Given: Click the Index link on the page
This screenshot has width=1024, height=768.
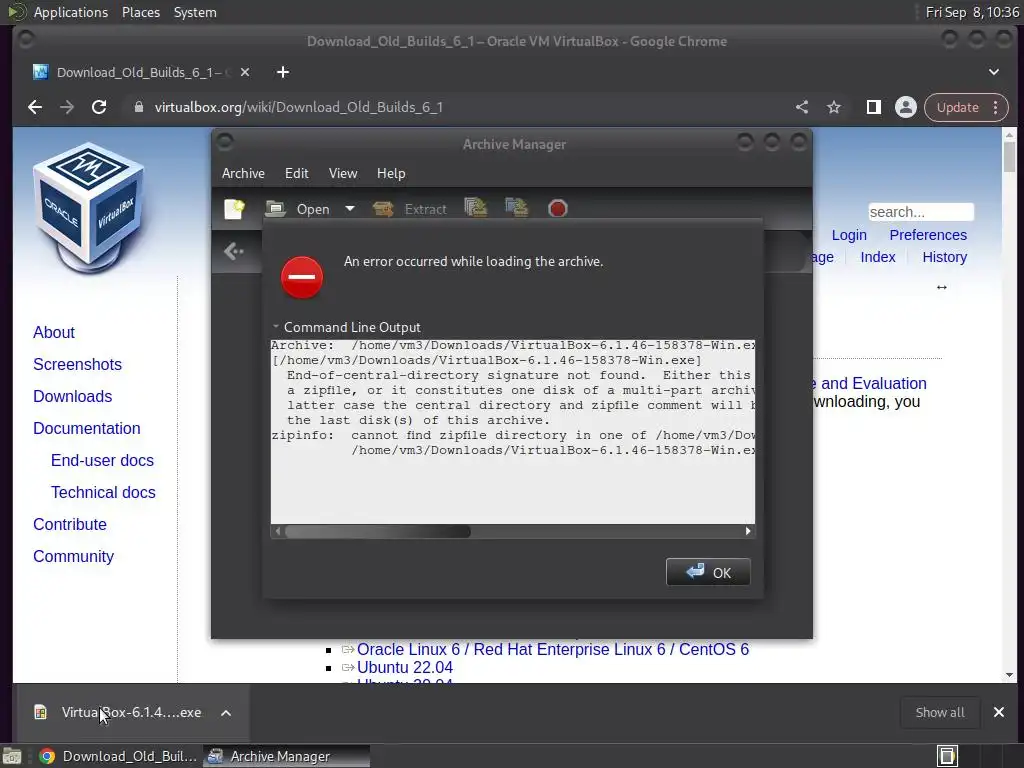Looking at the screenshot, I should click(878, 257).
